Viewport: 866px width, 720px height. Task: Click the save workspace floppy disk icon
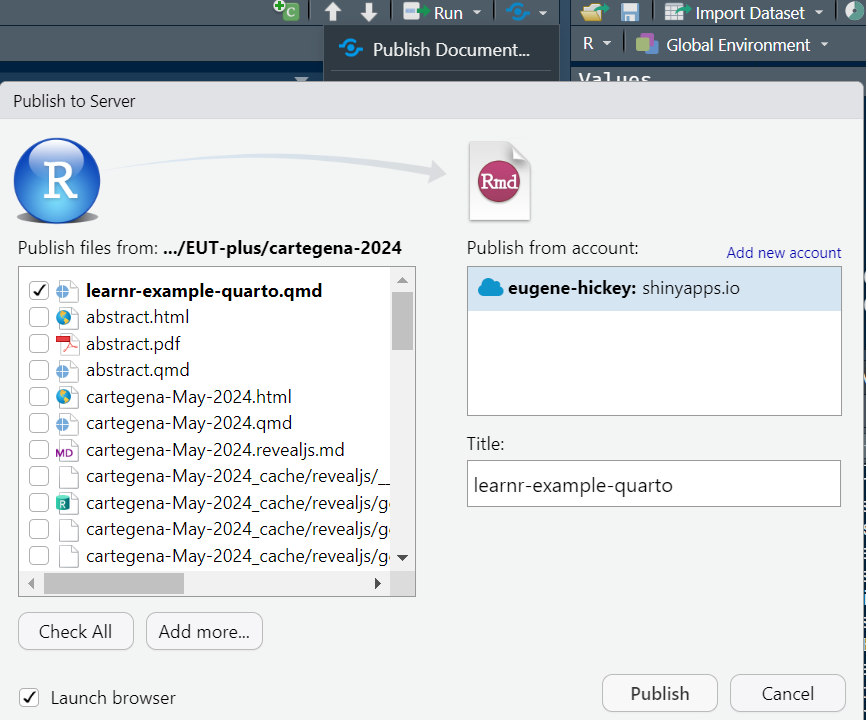click(x=630, y=12)
